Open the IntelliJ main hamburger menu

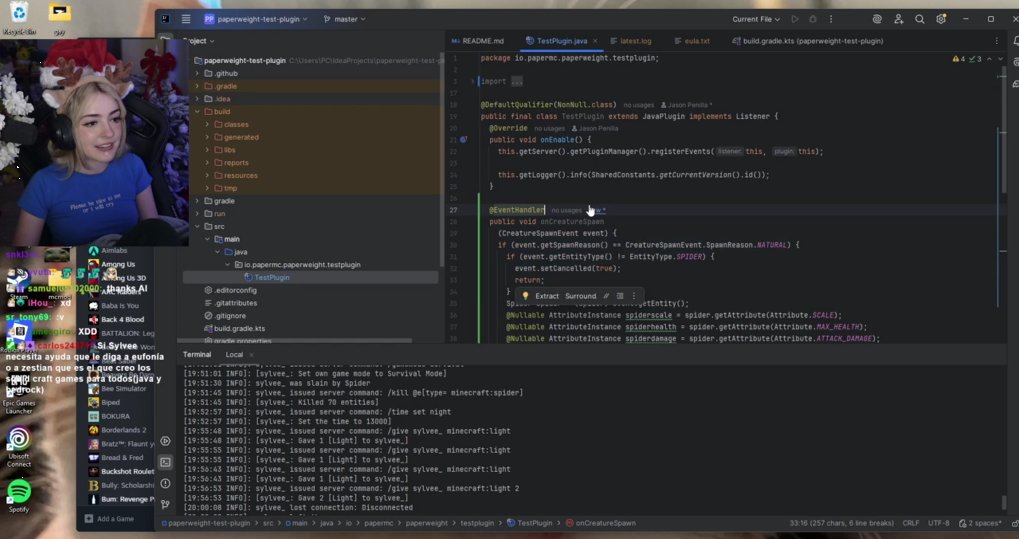point(186,19)
